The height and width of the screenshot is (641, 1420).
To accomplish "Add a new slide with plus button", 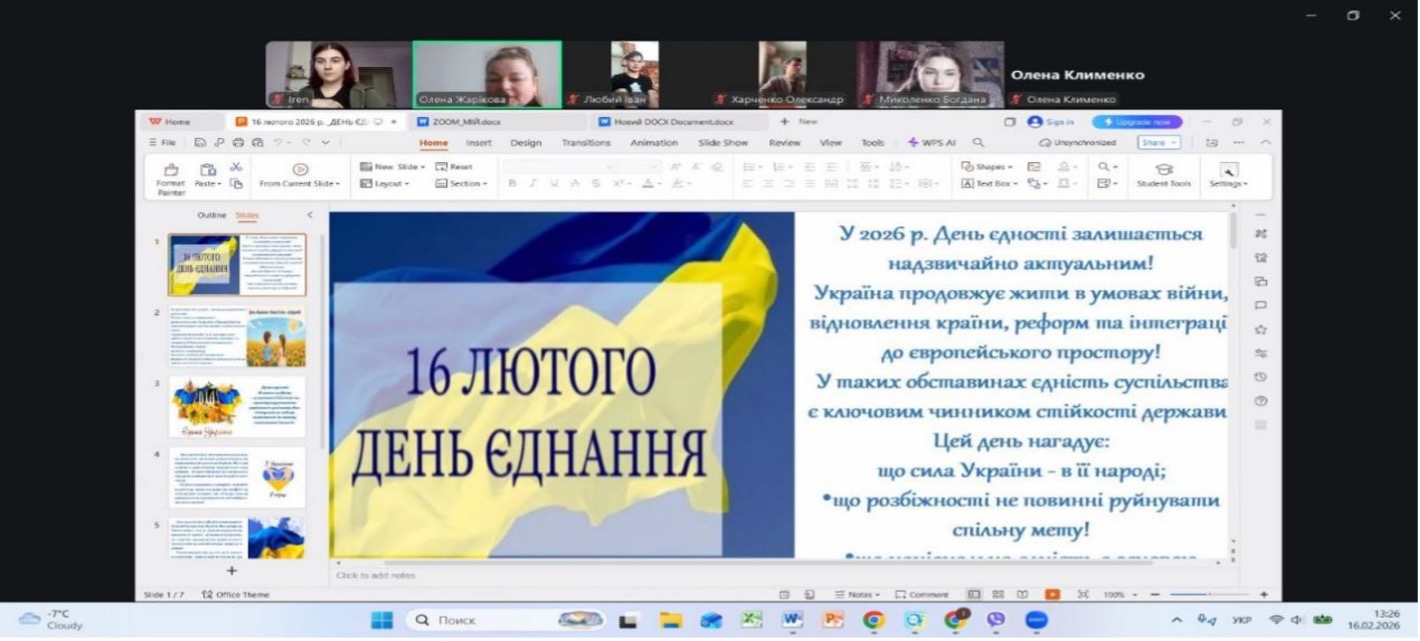I will (232, 570).
